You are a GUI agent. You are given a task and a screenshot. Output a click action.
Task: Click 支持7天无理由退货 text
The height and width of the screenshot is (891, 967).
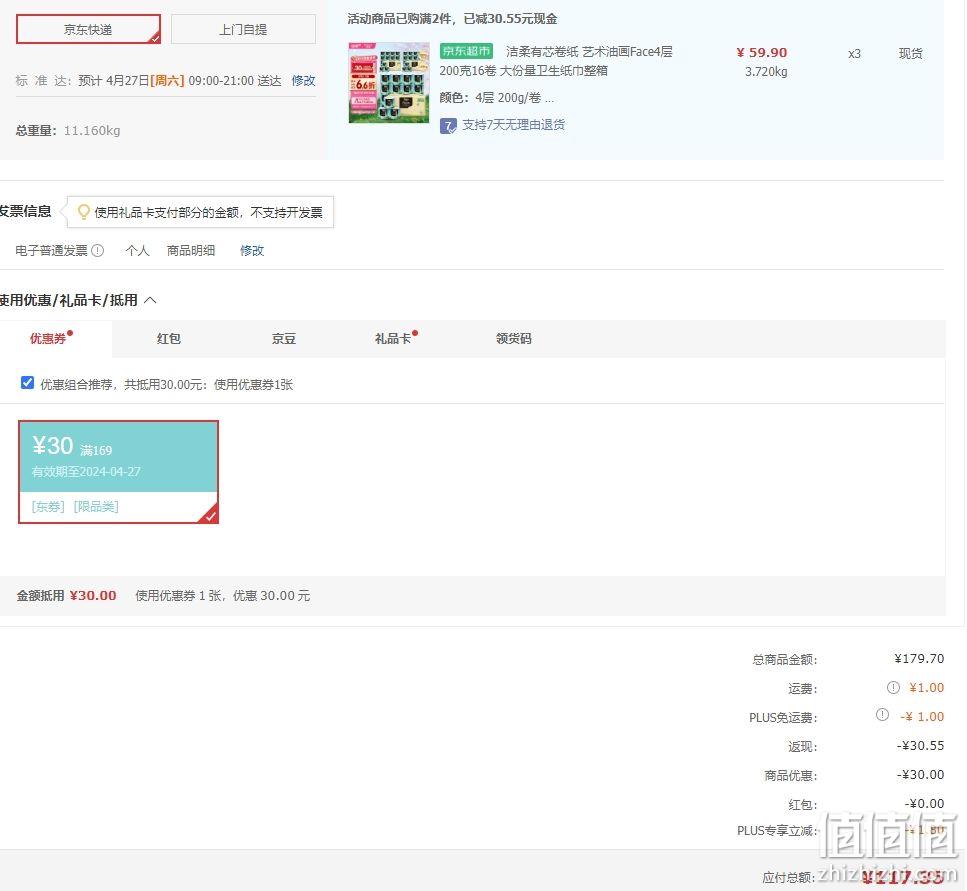[513, 125]
